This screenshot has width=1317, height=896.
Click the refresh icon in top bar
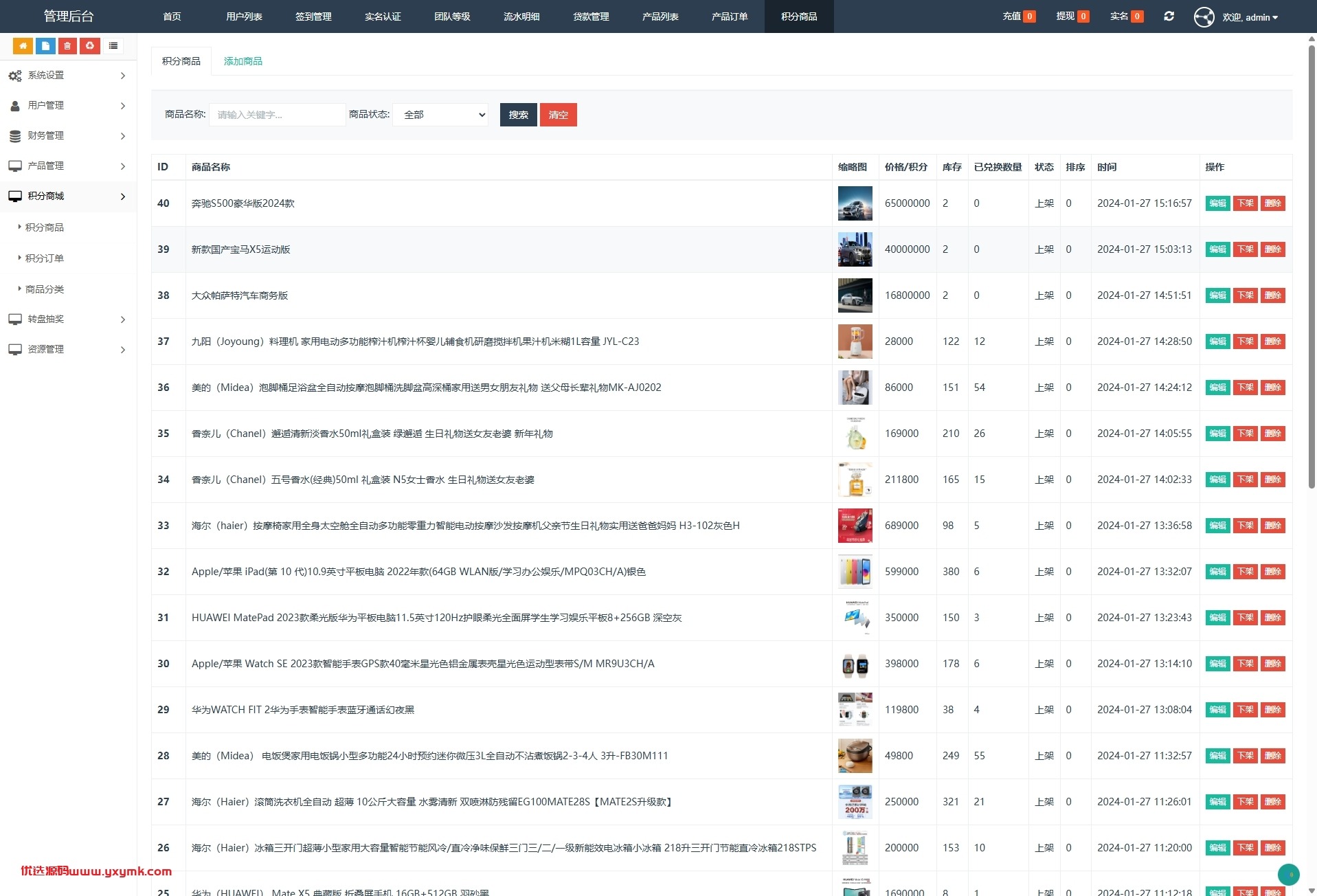(x=1169, y=16)
